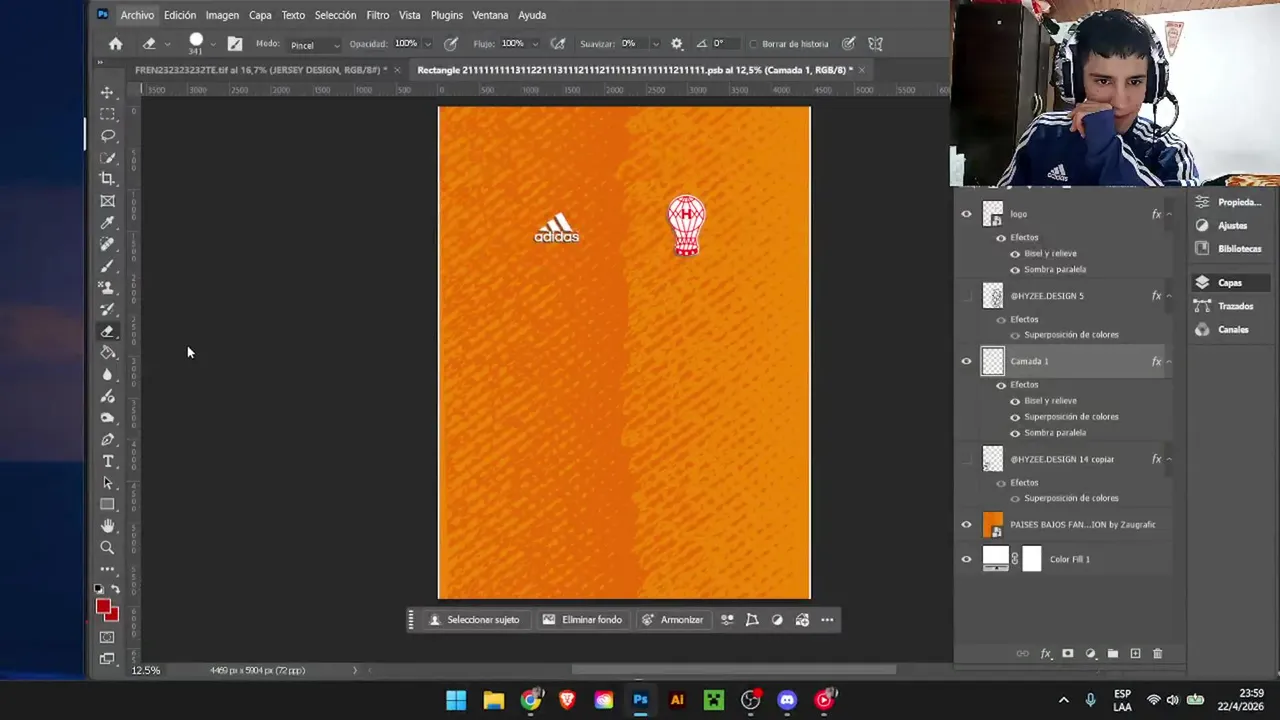Screen dimensions: 1280x720
Task: Select the Lasso tool
Action: [107, 135]
